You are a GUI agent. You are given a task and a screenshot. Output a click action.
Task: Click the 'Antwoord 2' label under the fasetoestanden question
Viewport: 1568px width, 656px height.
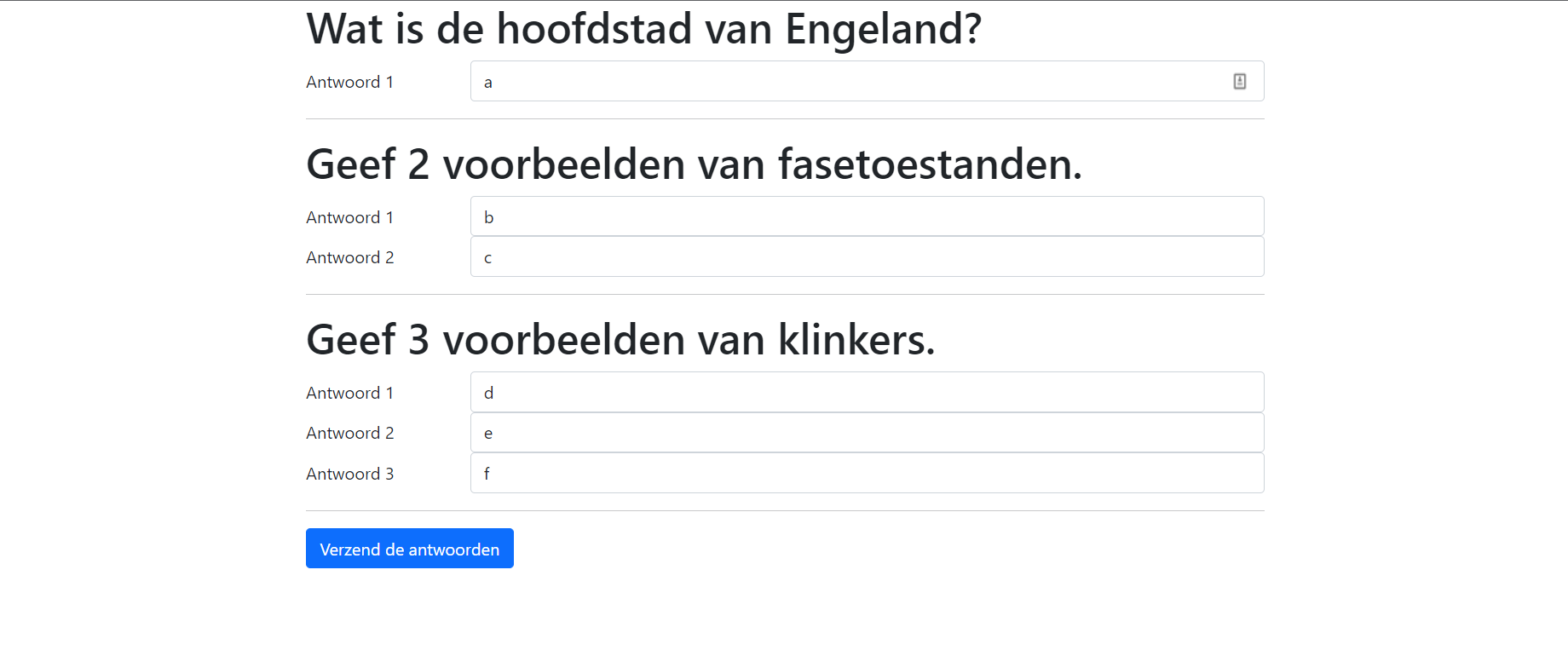coord(350,257)
